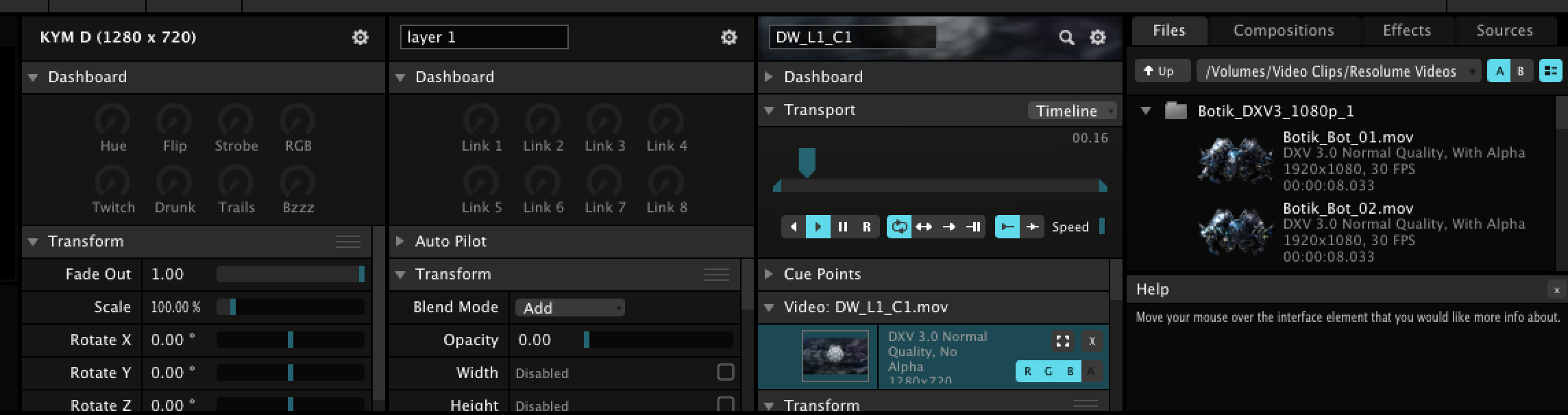Switch to the Compositions tab

pos(1283,31)
